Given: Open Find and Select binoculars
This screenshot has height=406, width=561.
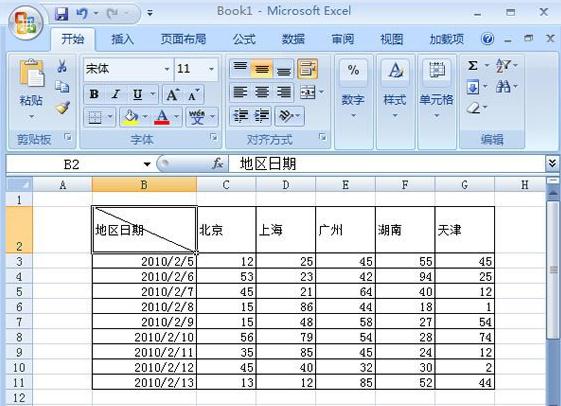Looking at the screenshot, I should pyautogui.click(x=503, y=86).
